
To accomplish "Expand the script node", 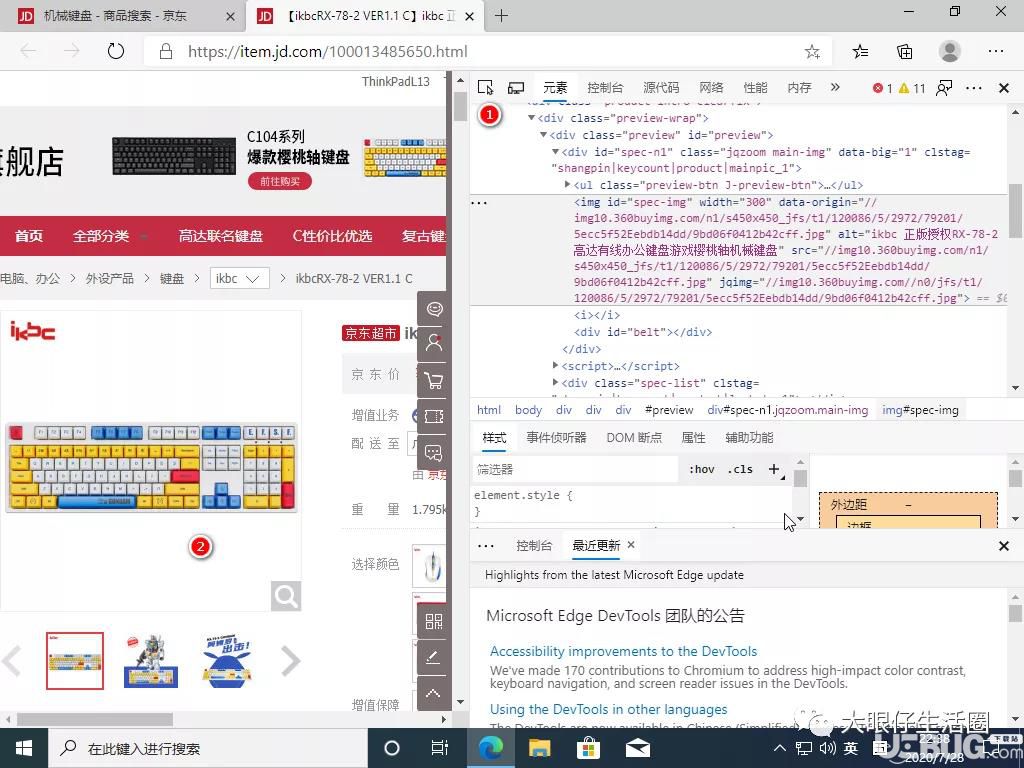I will pyautogui.click(x=555, y=366).
